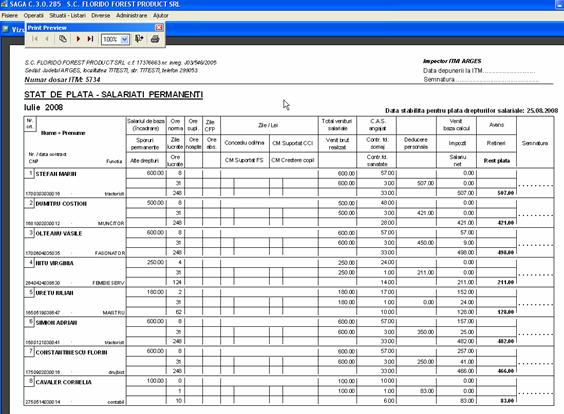Click rest plata value 507.00 for Stefan Marin

coord(505,193)
